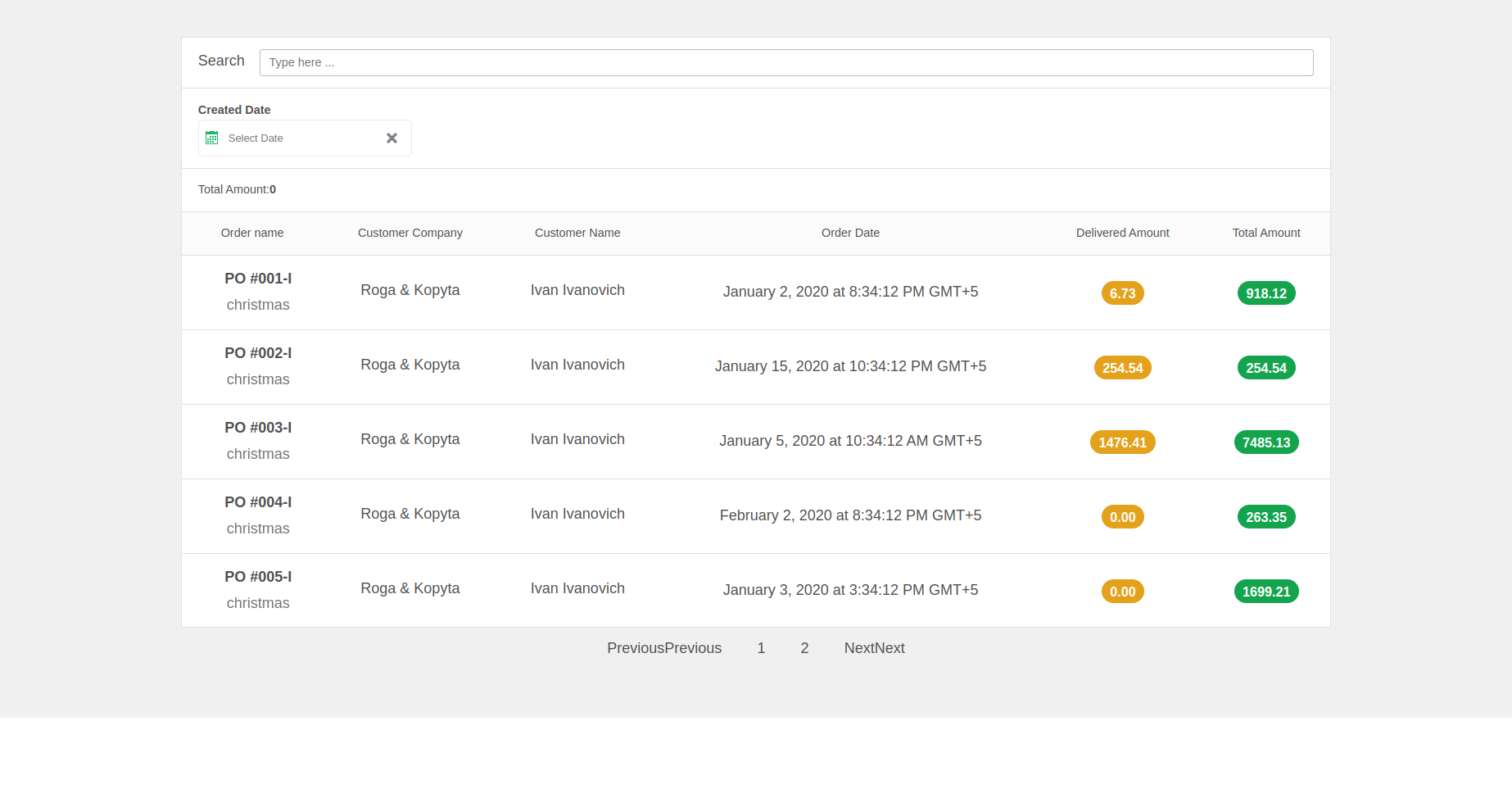Clear the selected date with the X icon
1512x803 pixels.
click(392, 138)
